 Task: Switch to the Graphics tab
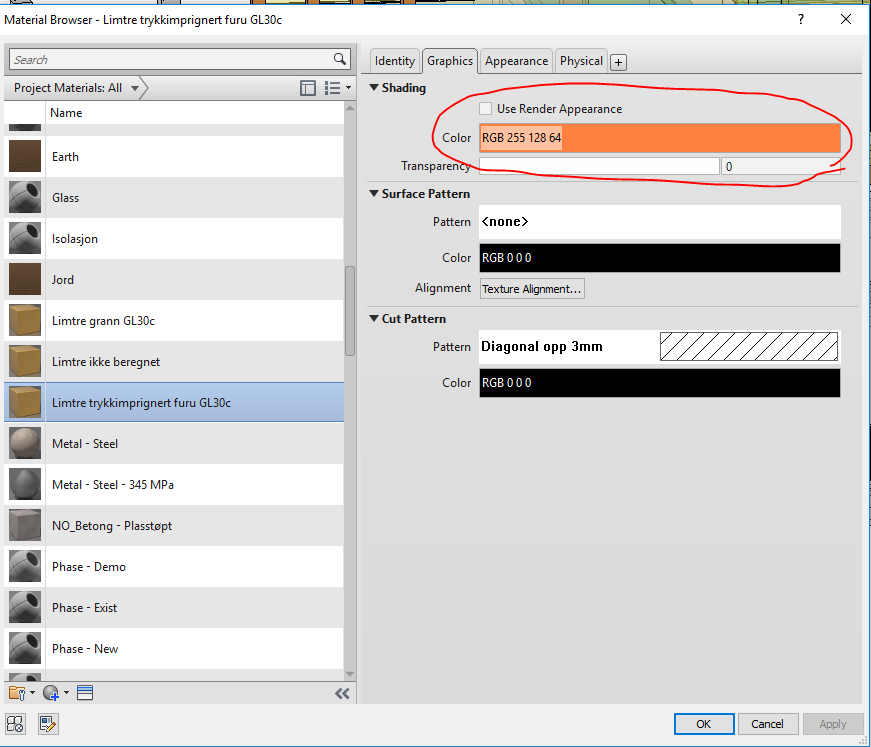coord(449,61)
